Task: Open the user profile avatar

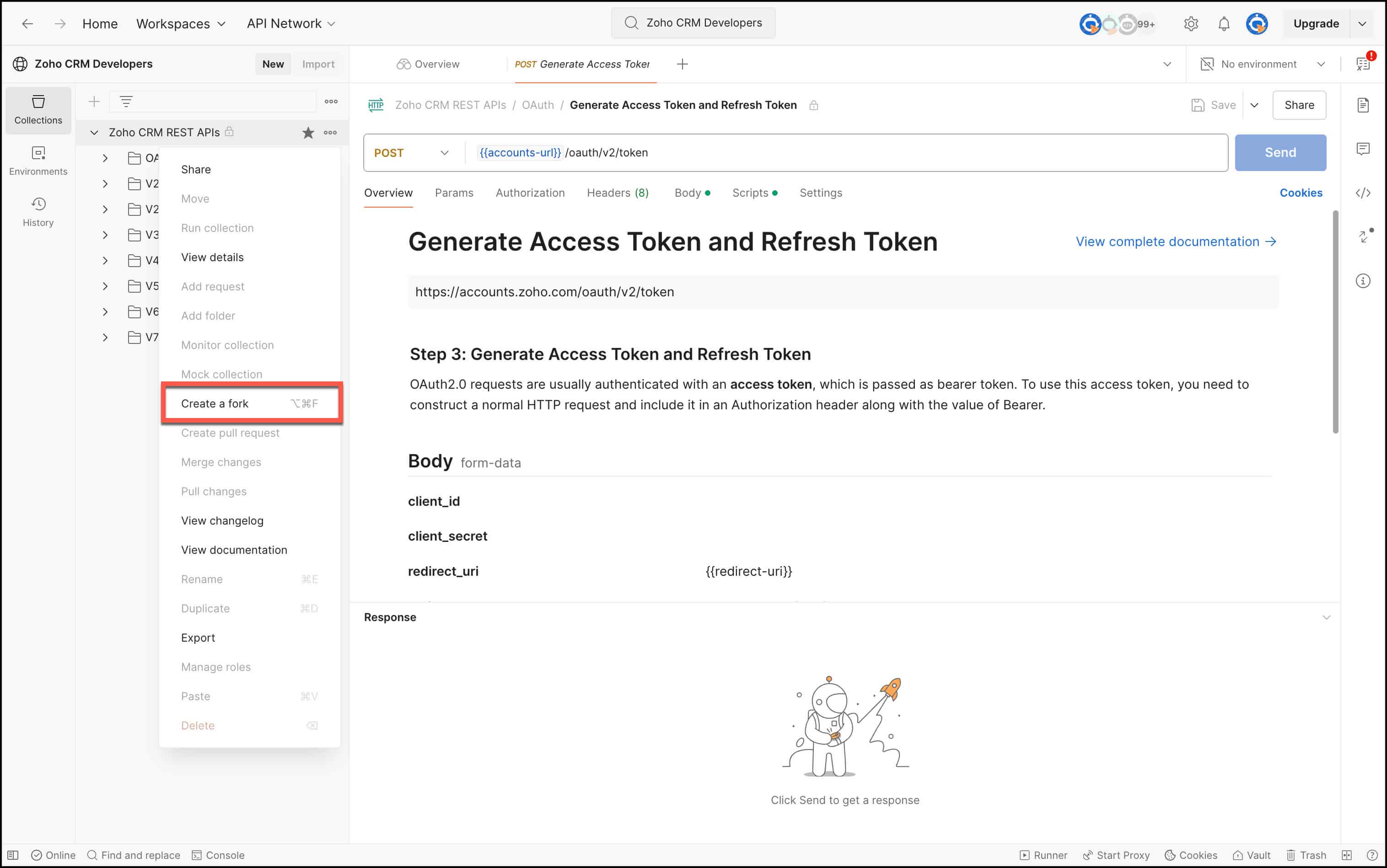Action: [1257, 23]
